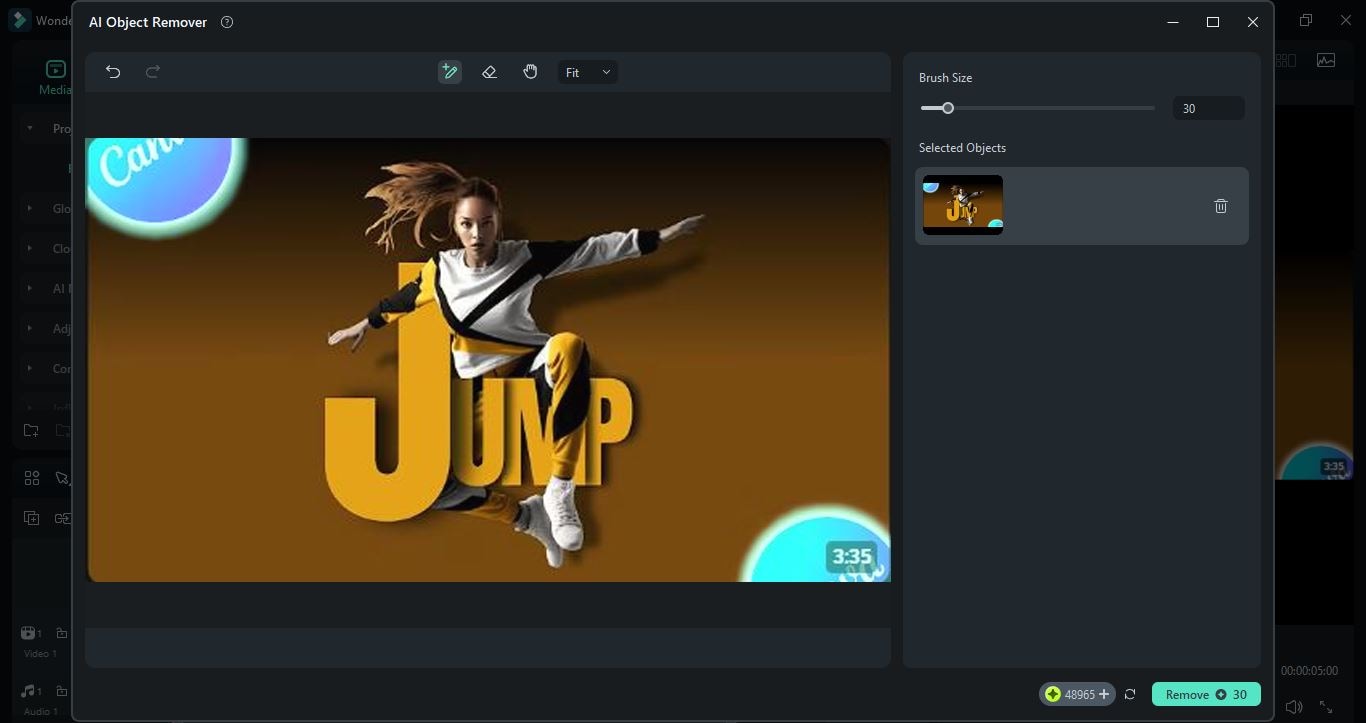
Task: Restore down the Filmora main window
Action: [1306, 20]
